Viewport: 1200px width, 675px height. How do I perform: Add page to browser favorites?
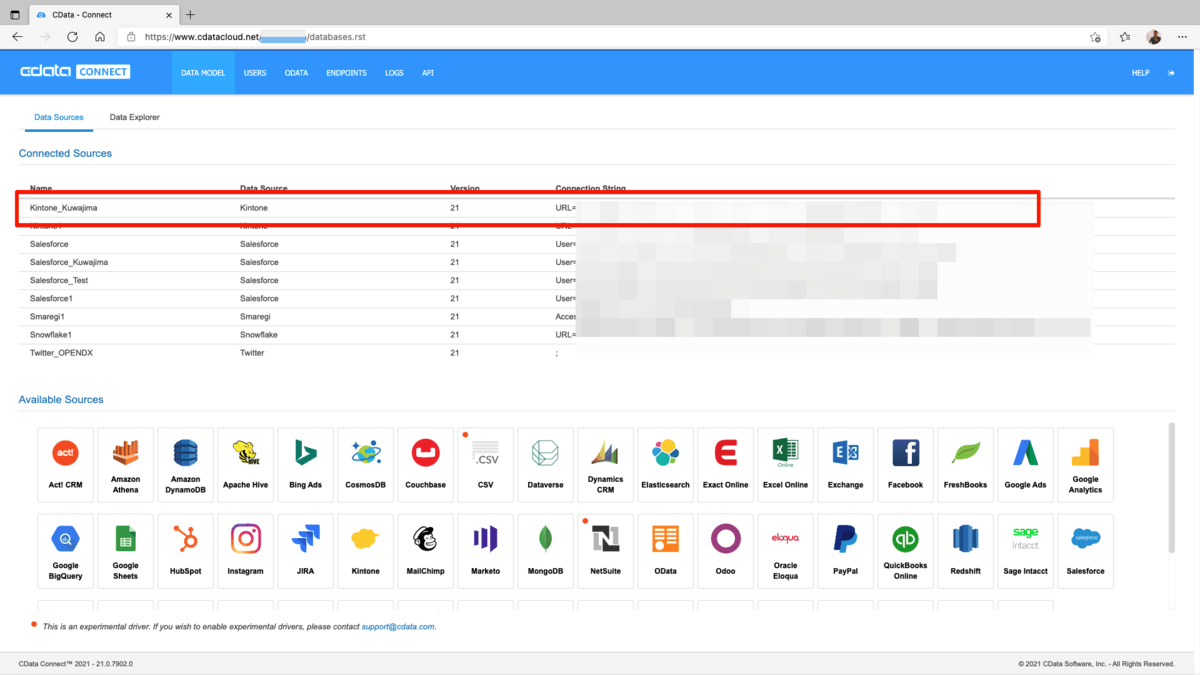click(1095, 37)
